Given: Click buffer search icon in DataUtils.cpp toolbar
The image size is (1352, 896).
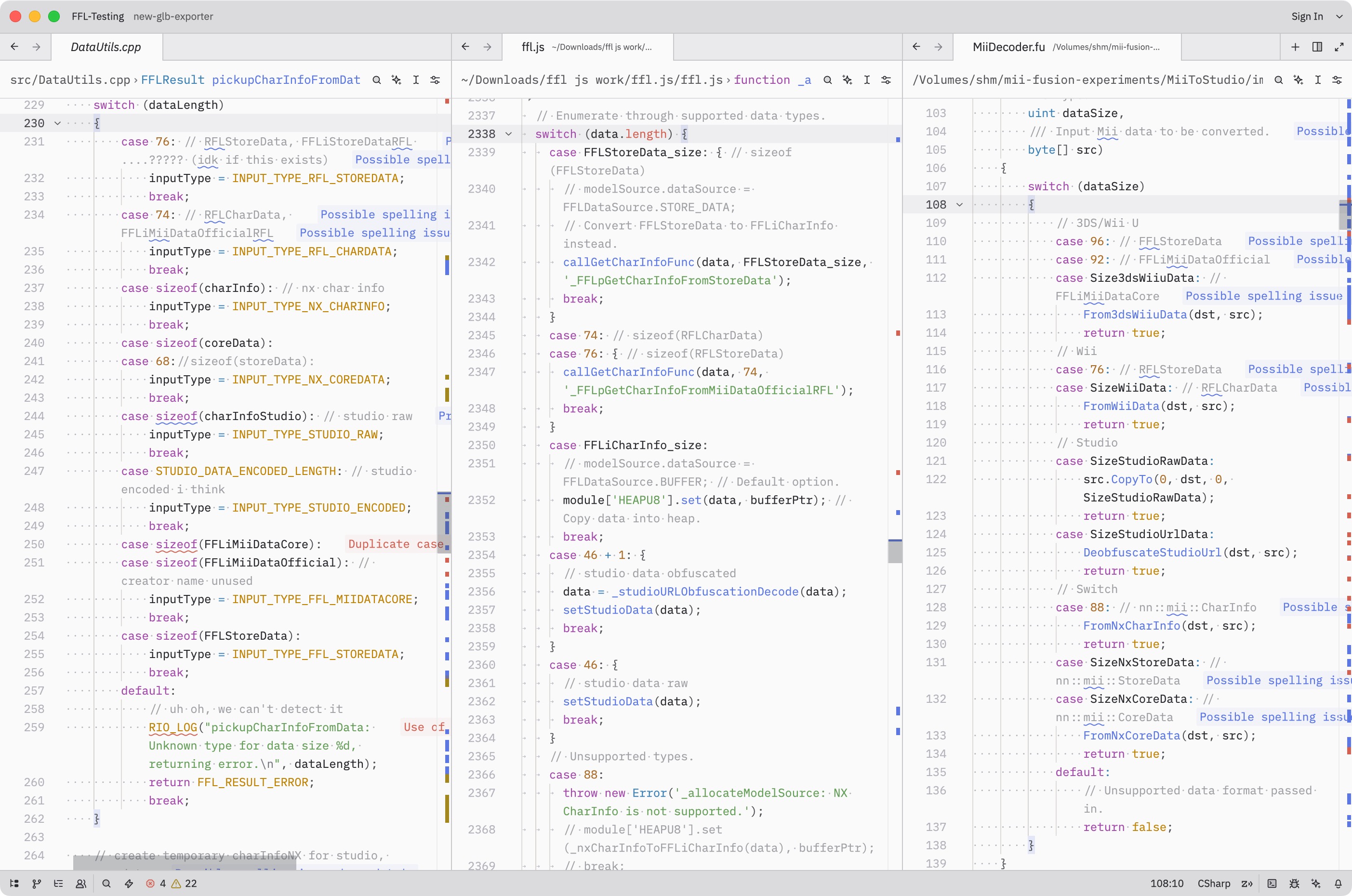Looking at the screenshot, I should (377, 80).
